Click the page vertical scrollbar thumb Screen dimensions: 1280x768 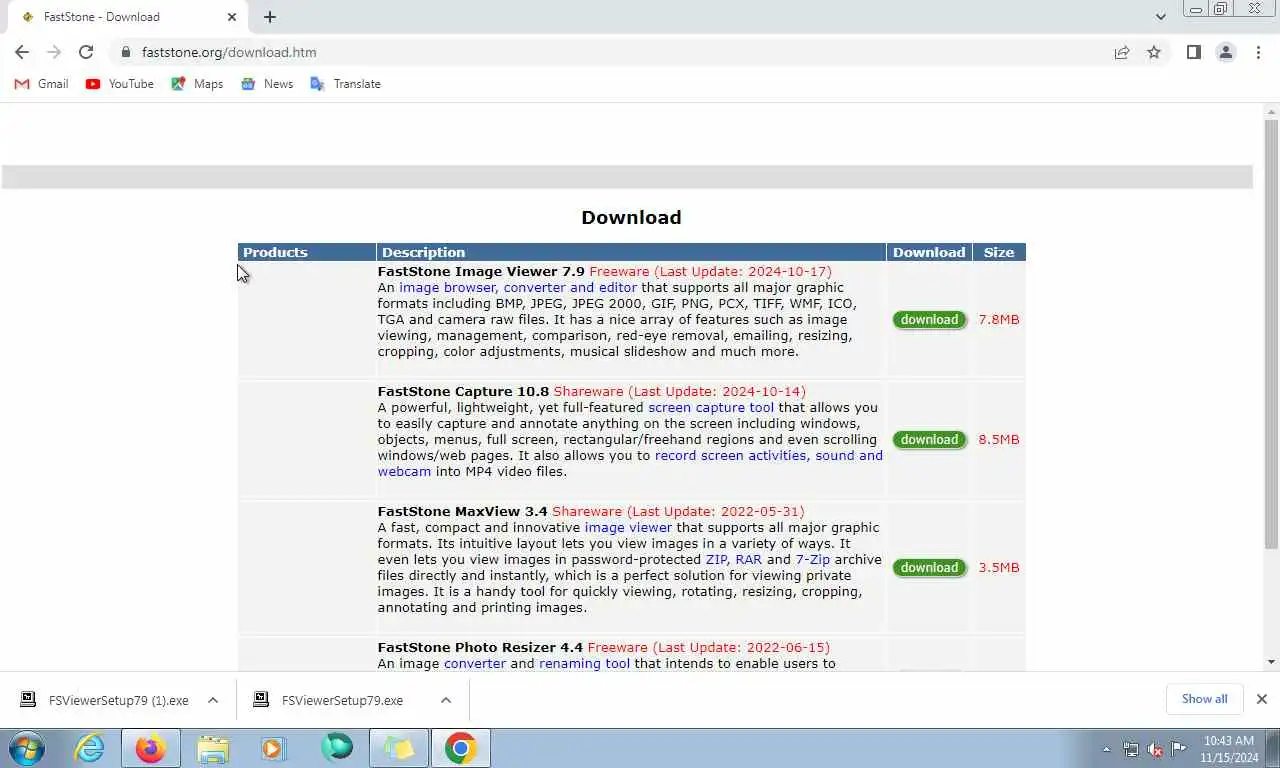tap(1271, 335)
